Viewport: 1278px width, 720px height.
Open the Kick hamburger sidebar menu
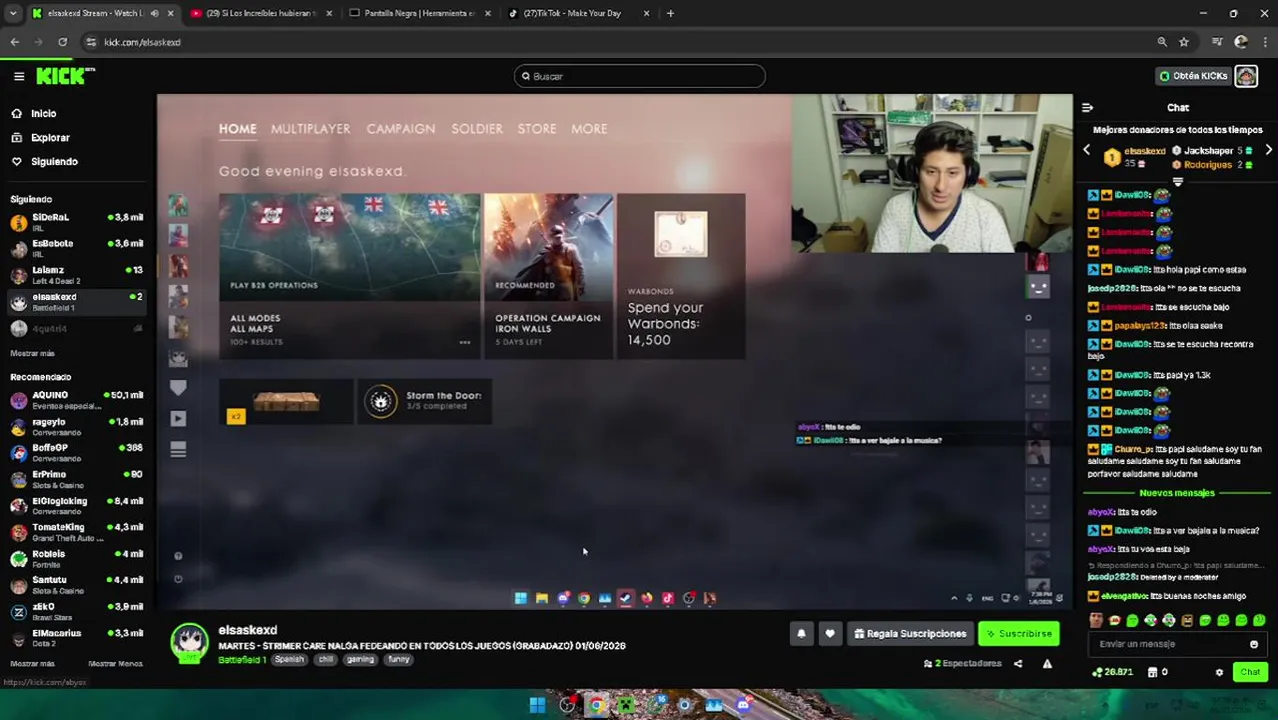click(x=18, y=76)
